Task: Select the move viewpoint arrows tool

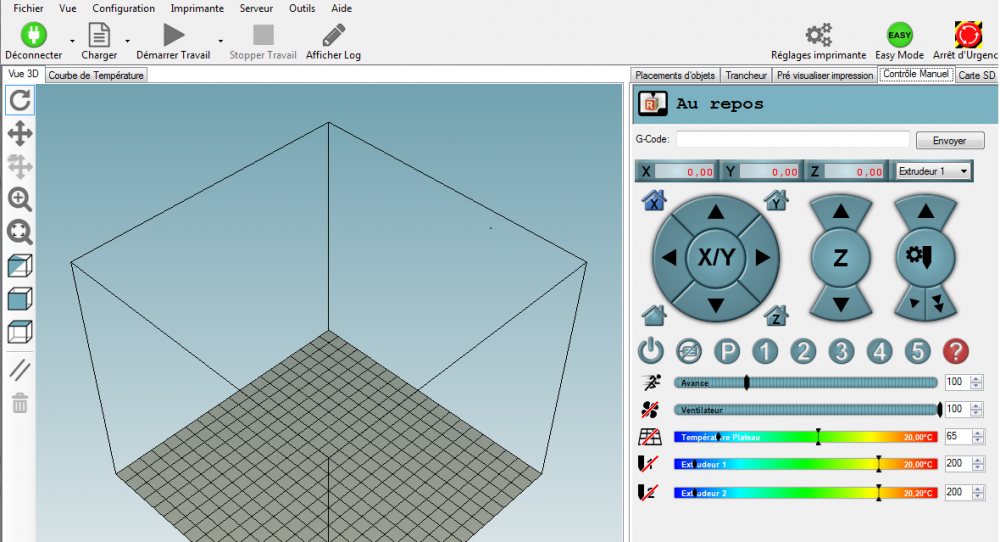Action: 20,134
